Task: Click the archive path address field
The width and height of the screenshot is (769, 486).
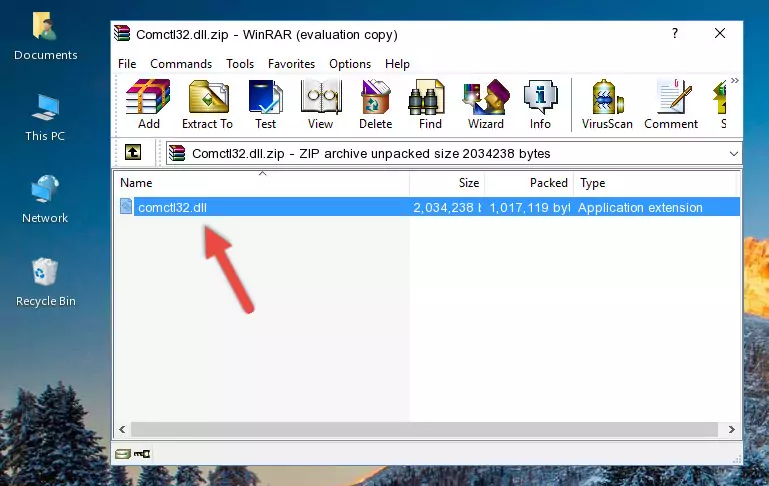Action: tap(453, 153)
